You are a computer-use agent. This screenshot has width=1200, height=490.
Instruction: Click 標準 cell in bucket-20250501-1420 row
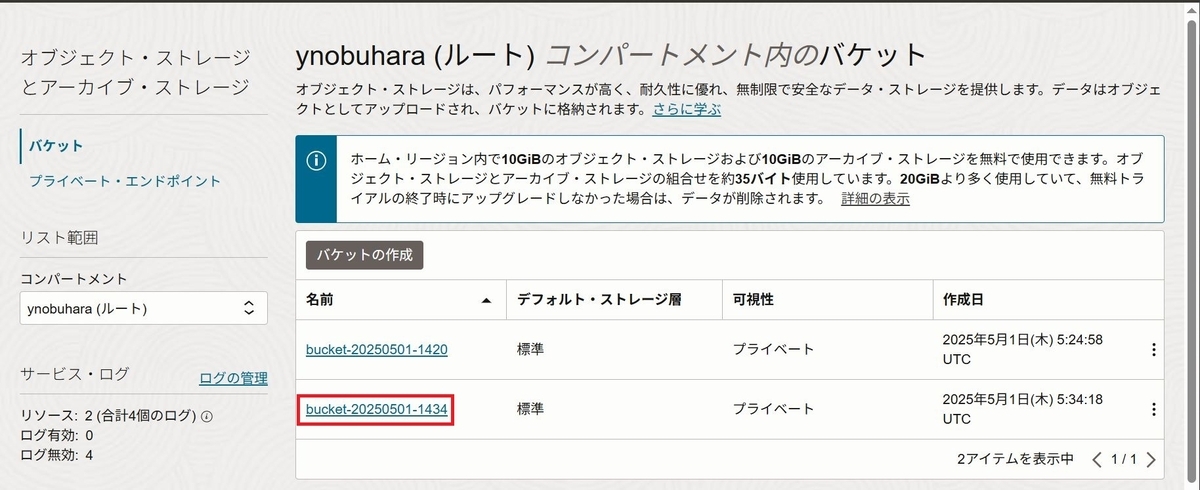click(531, 350)
